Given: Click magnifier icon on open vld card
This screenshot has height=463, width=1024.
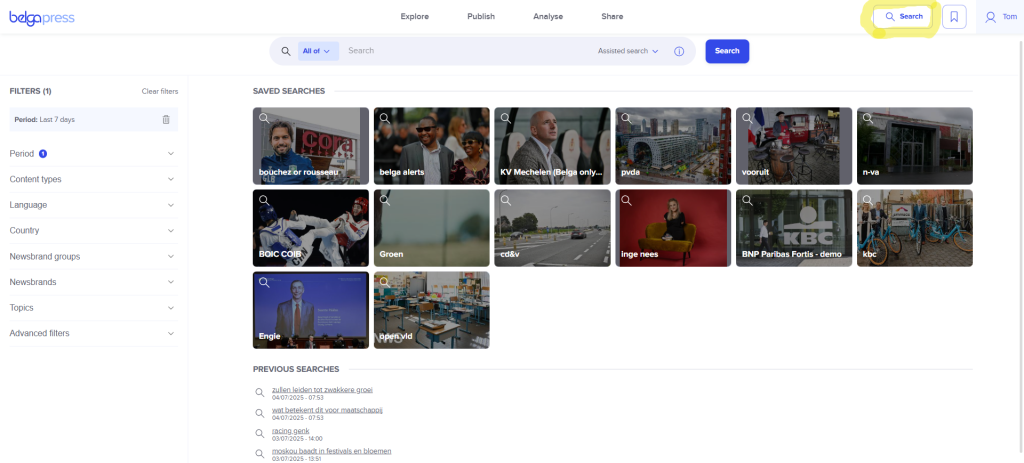Looking at the screenshot, I should tap(385, 282).
